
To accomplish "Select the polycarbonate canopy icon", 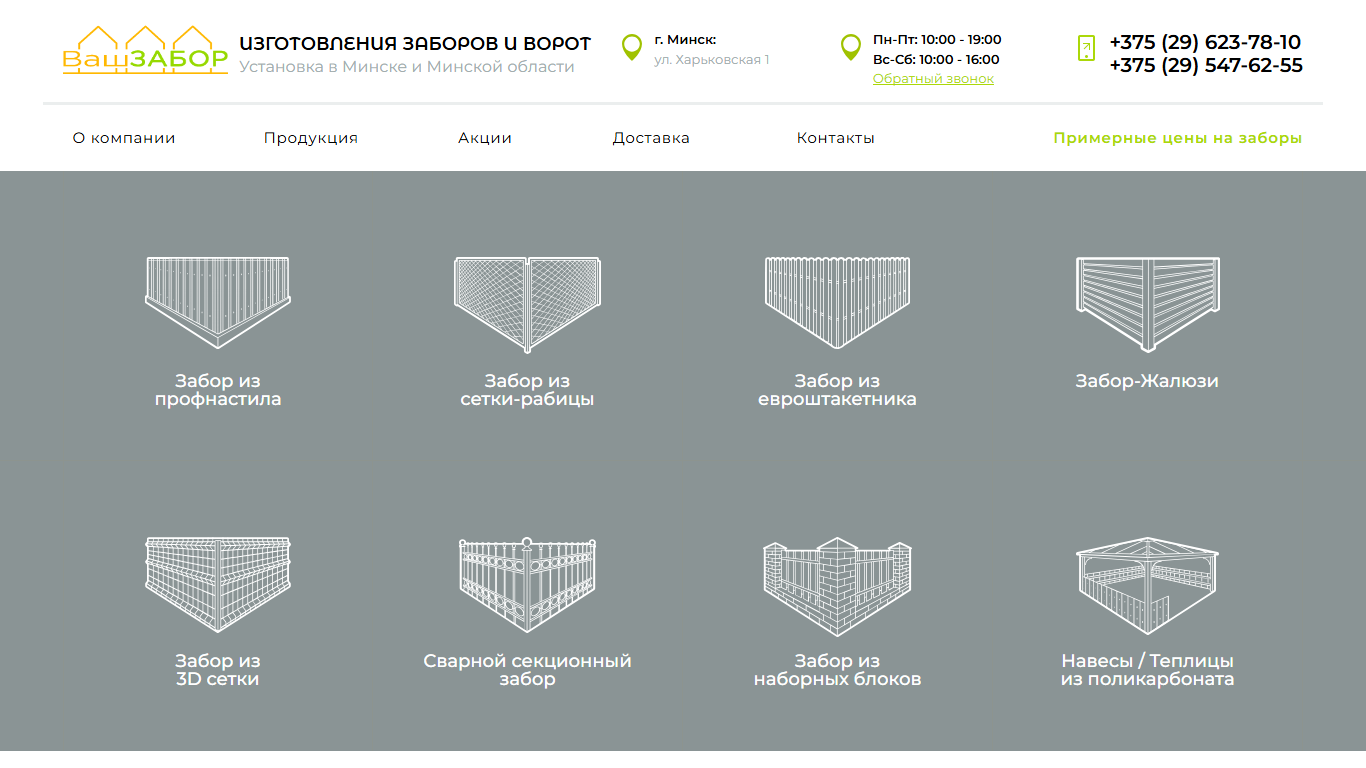I will coord(1147,586).
